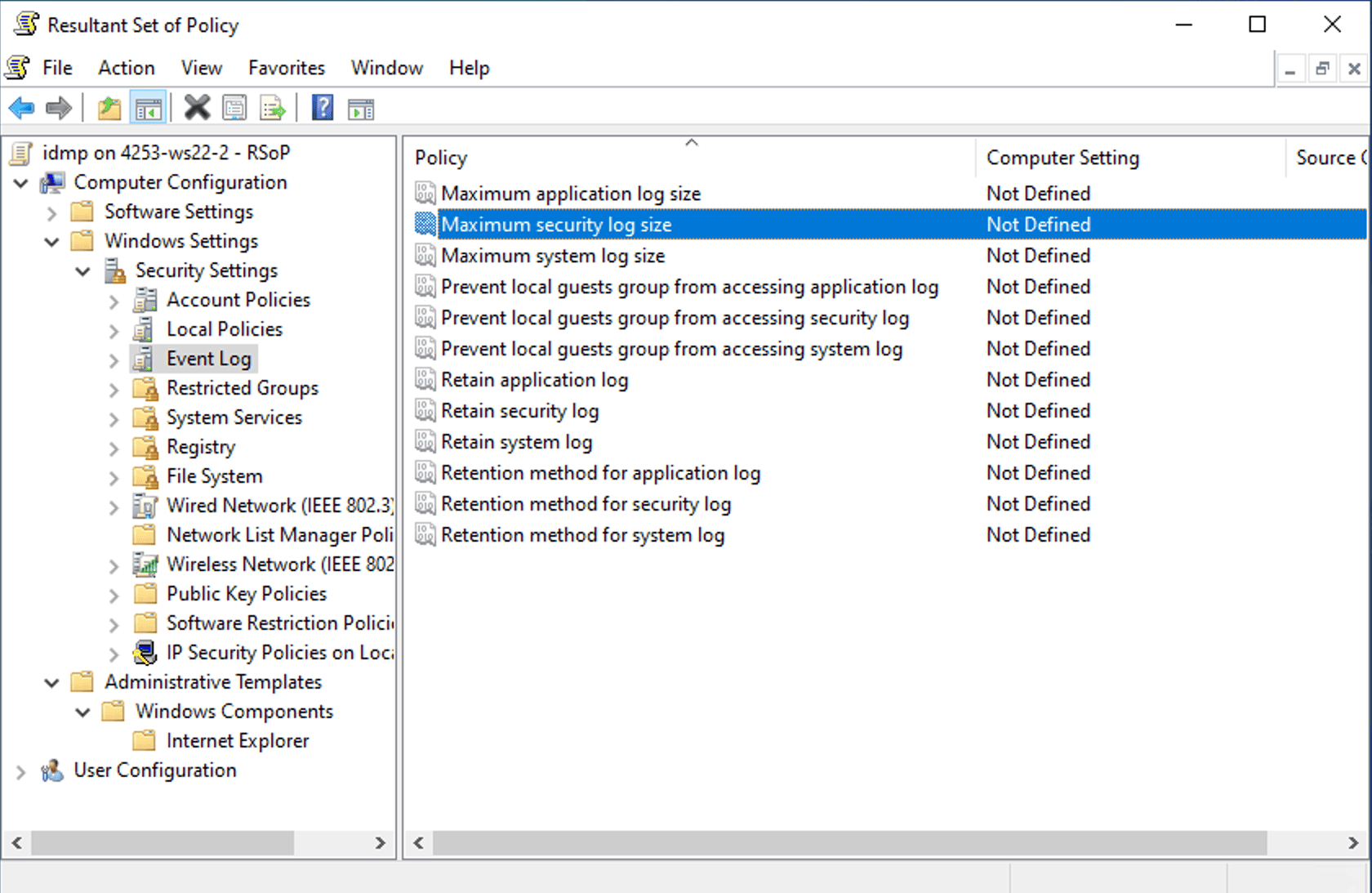Click the Up one level folder icon
Viewport: 1372px width, 893px height.
tap(109, 107)
